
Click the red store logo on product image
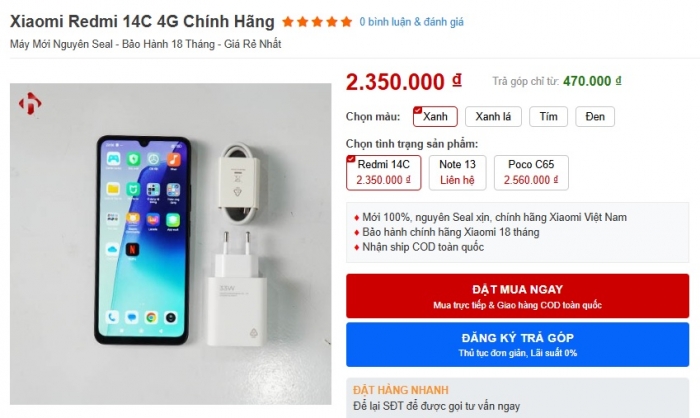[x=30, y=104]
